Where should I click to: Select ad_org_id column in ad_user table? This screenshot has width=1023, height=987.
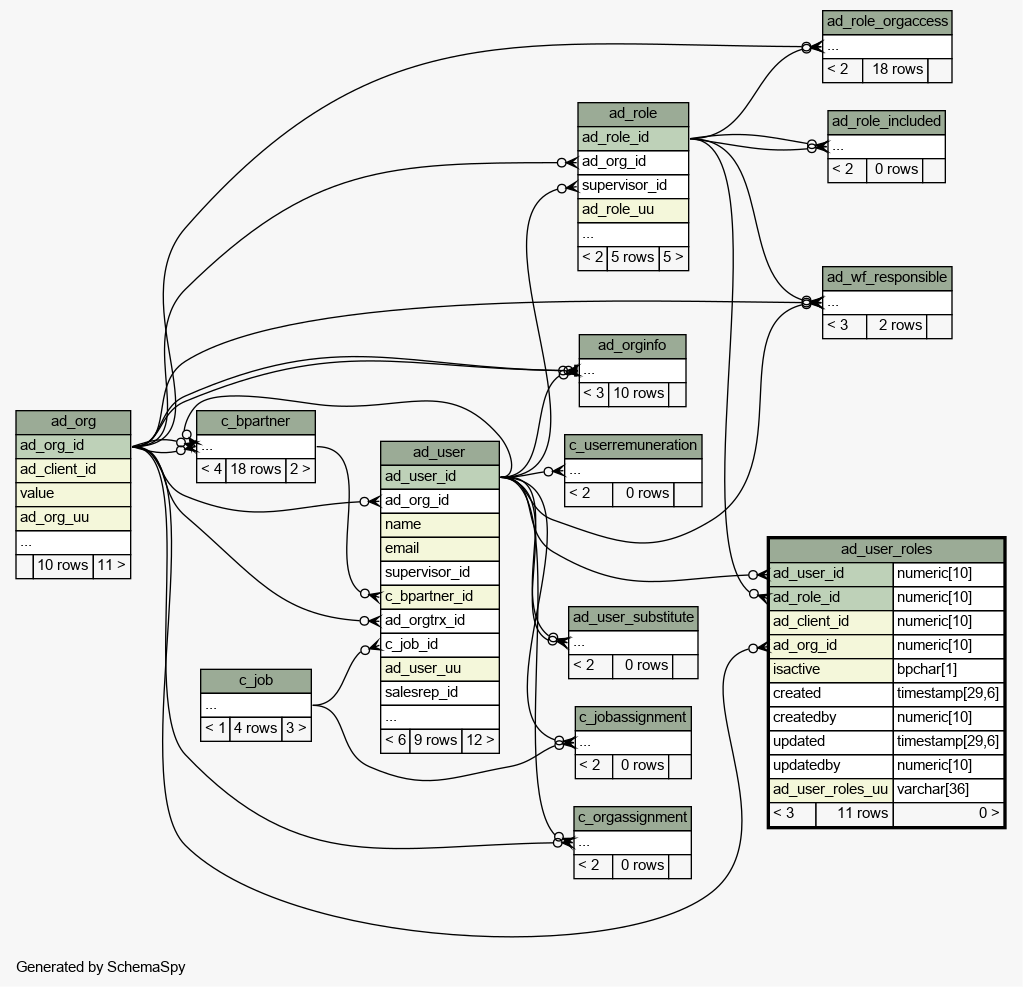(x=440, y=501)
